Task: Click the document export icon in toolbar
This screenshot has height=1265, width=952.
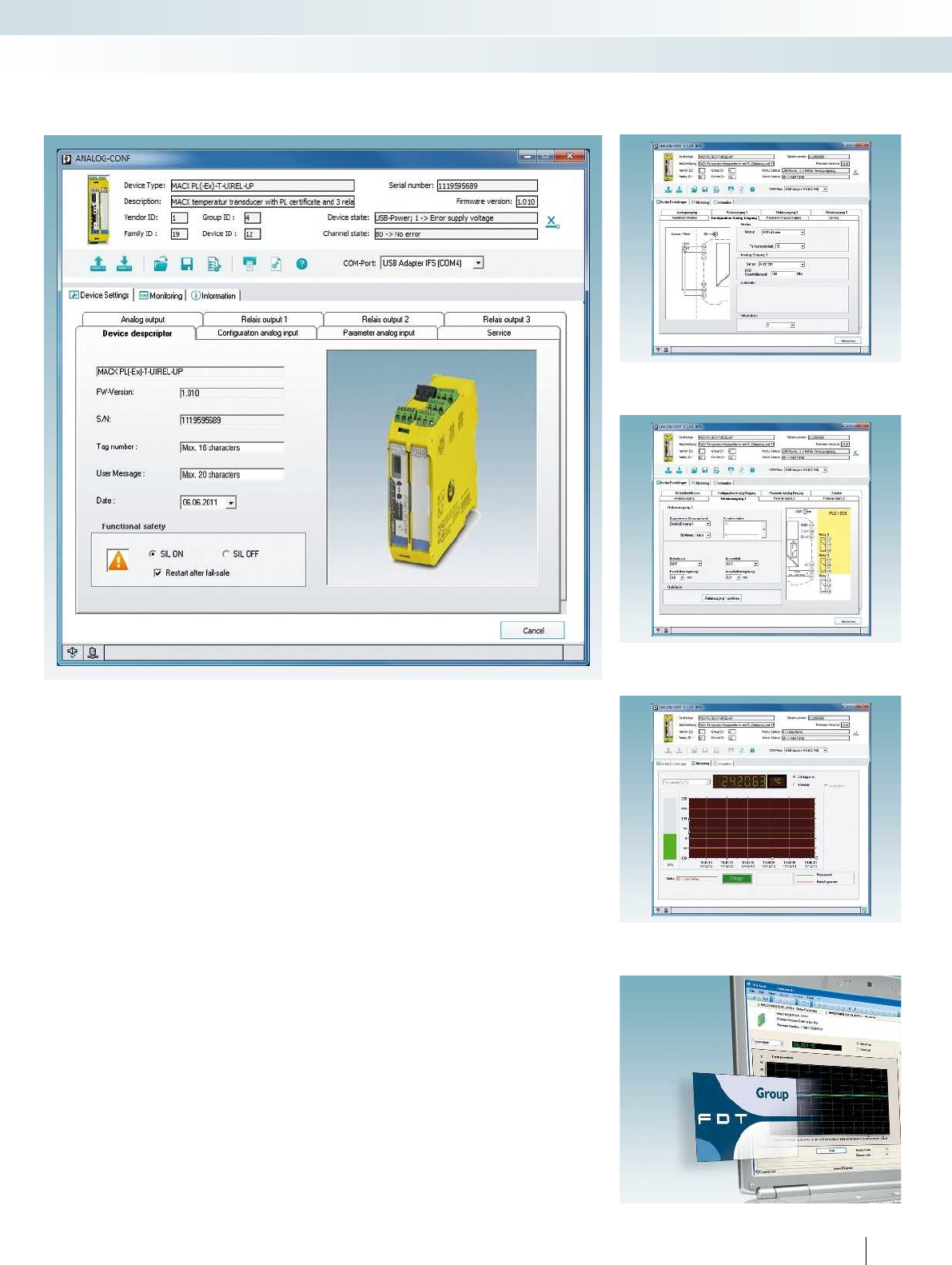Action: 213,264
